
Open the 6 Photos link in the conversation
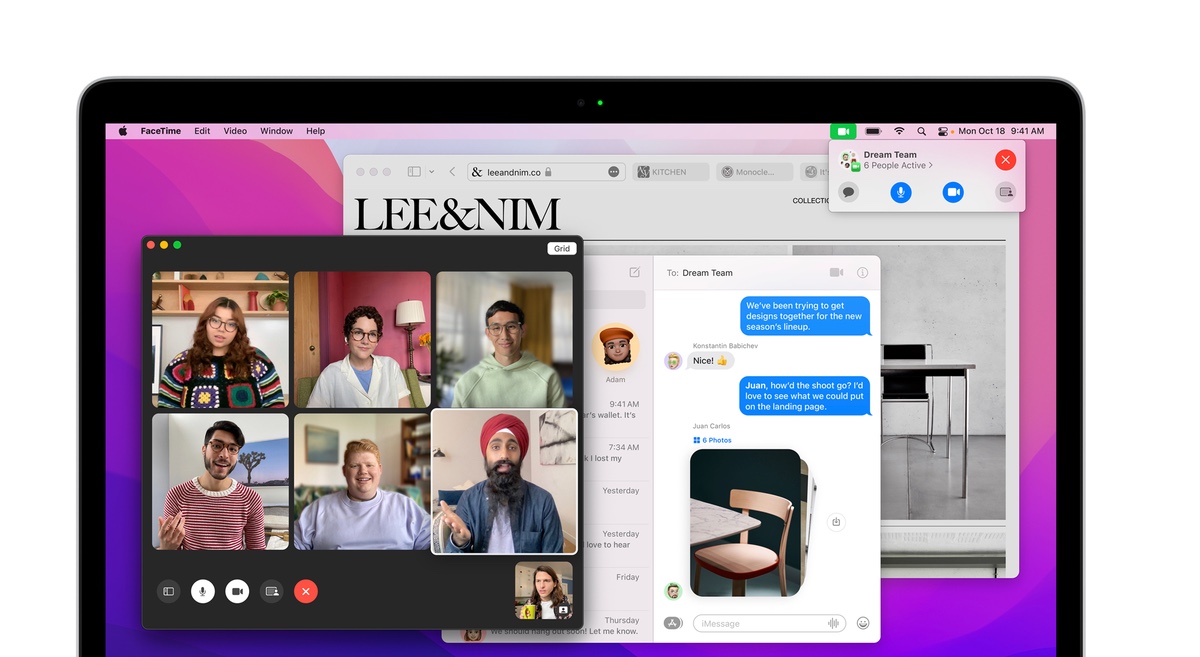(x=712, y=440)
